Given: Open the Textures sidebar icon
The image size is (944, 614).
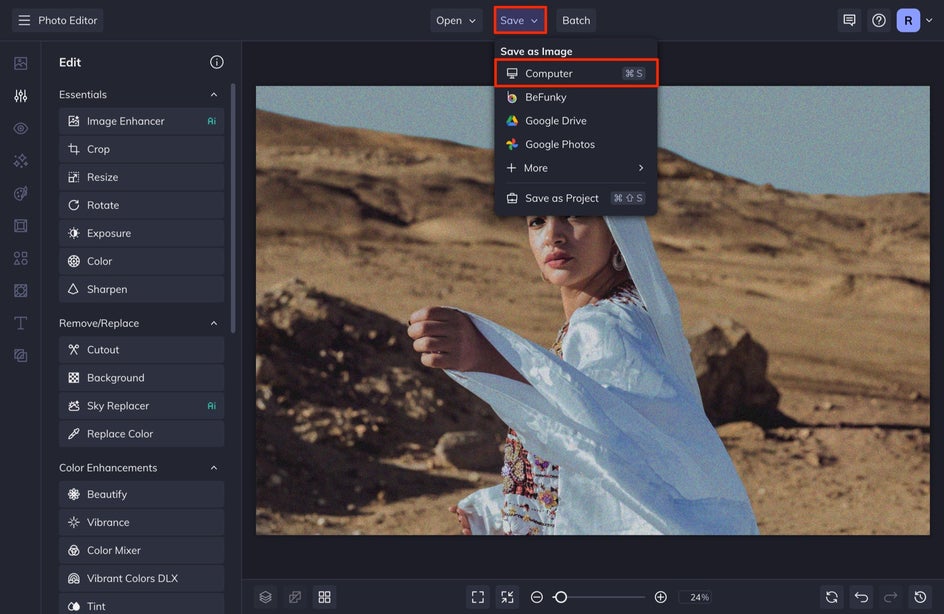Looking at the screenshot, I should tap(20, 356).
